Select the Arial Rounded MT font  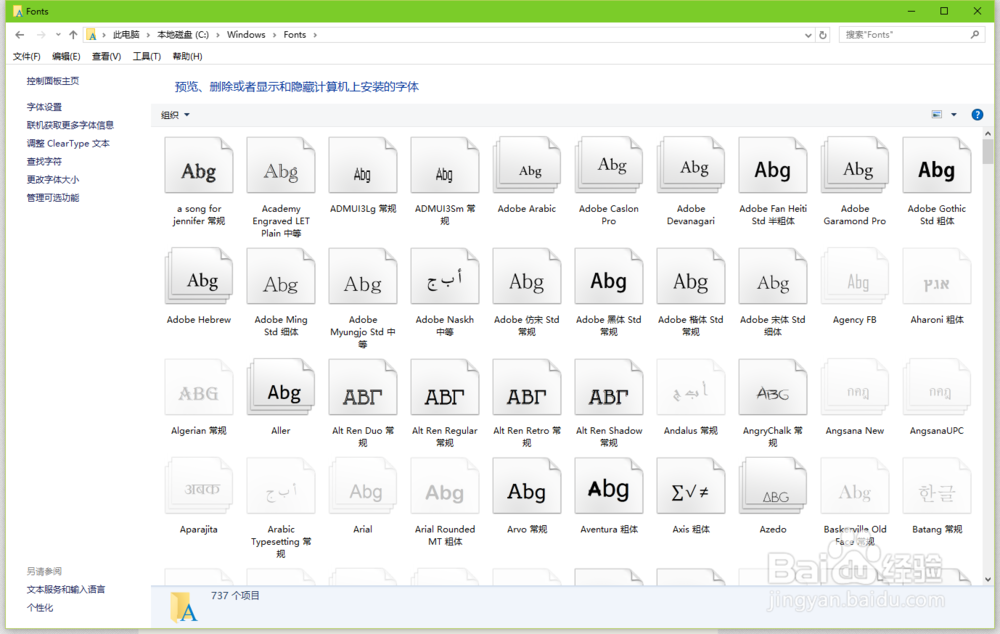pyautogui.click(x=445, y=486)
